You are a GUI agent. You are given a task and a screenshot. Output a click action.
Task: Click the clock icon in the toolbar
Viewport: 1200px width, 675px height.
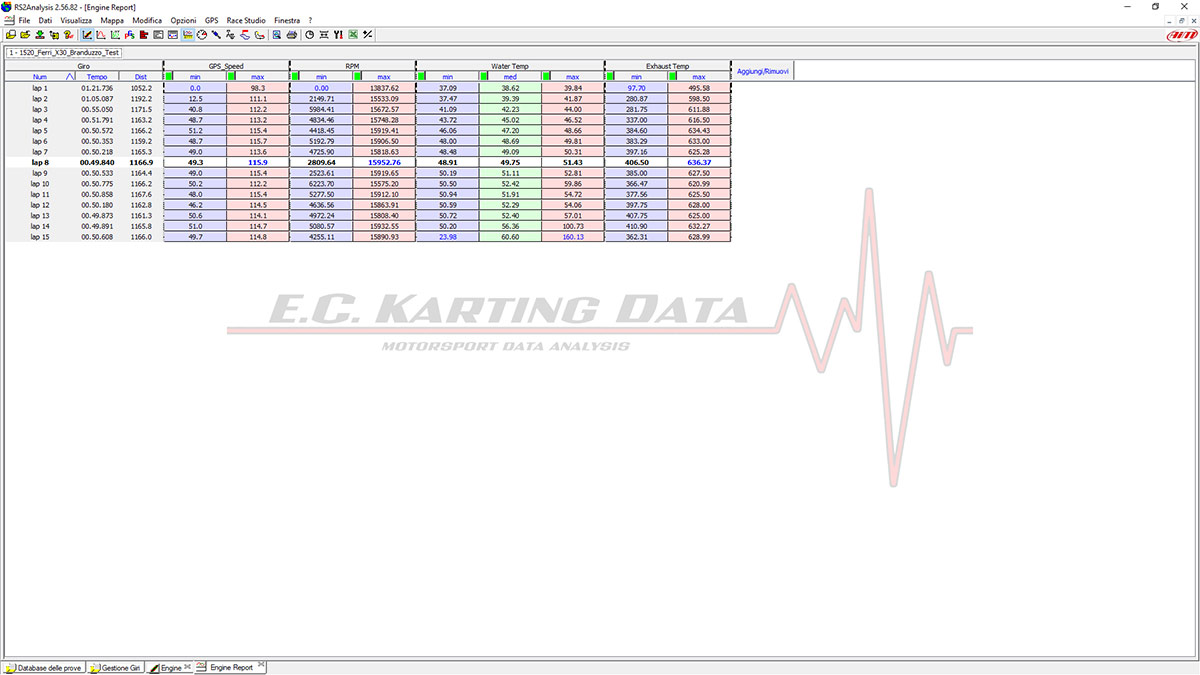pos(310,34)
